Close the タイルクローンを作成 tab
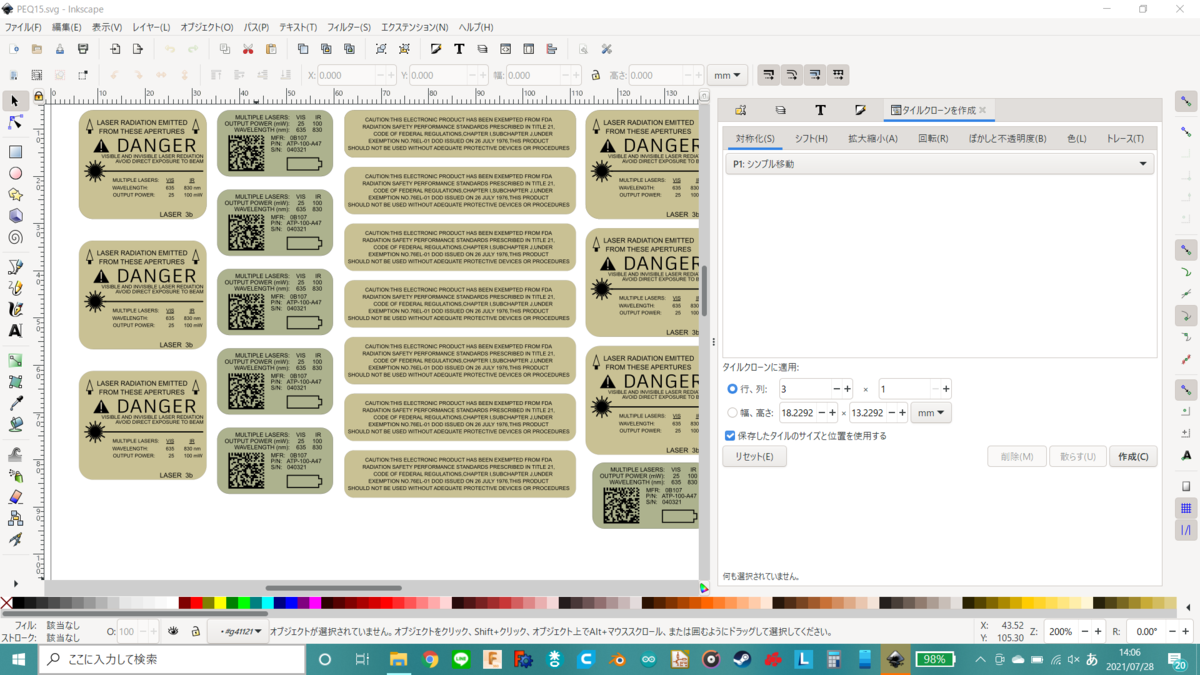 (983, 110)
